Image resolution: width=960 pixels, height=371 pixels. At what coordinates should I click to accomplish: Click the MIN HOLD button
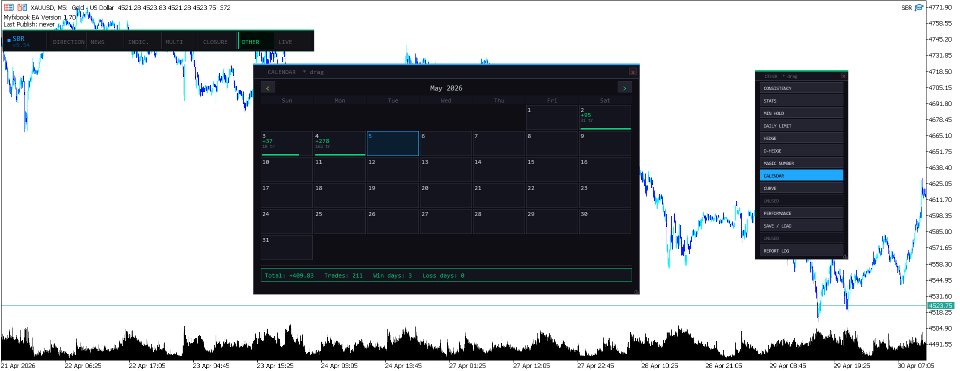point(801,113)
